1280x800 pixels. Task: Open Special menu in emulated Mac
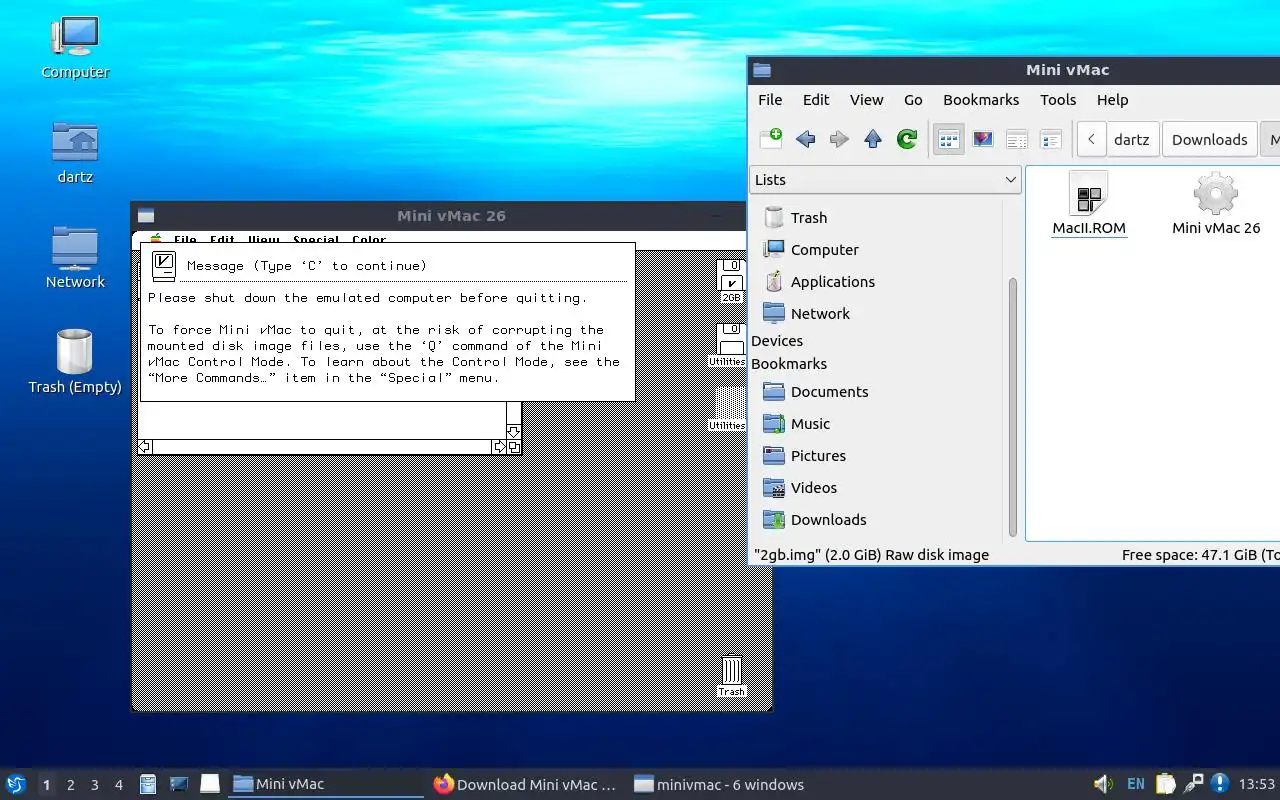[x=315, y=240]
